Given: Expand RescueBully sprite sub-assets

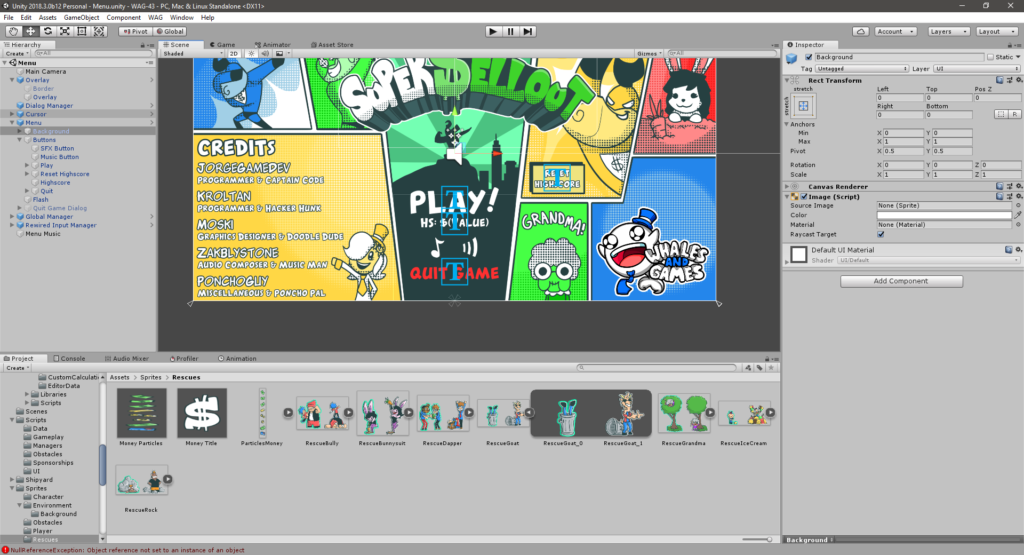Looking at the screenshot, I should coord(349,413).
